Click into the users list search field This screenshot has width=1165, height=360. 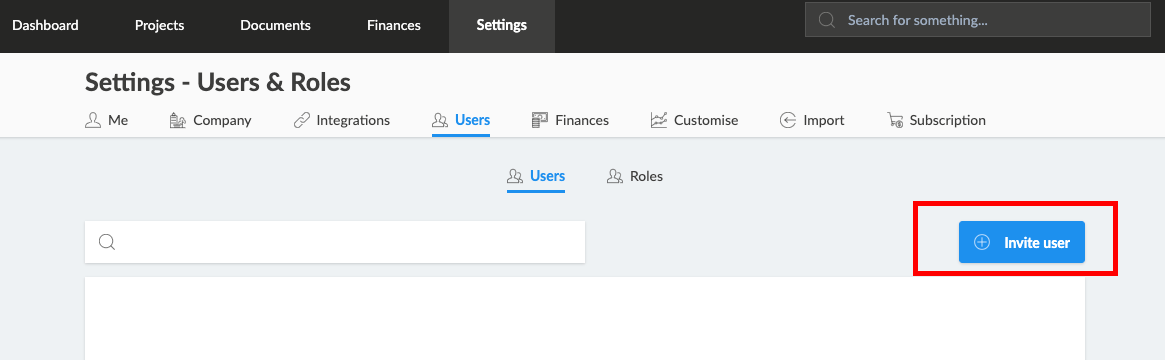(x=335, y=242)
